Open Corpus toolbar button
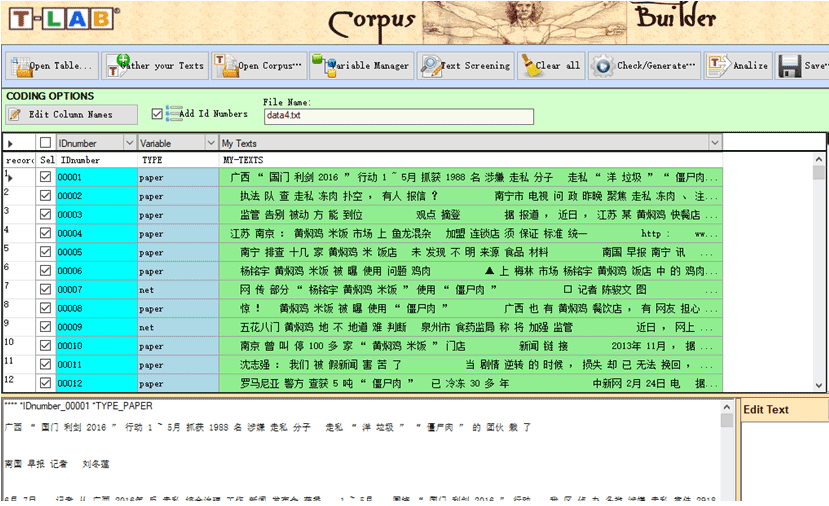The height and width of the screenshot is (506, 829). tap(259, 66)
